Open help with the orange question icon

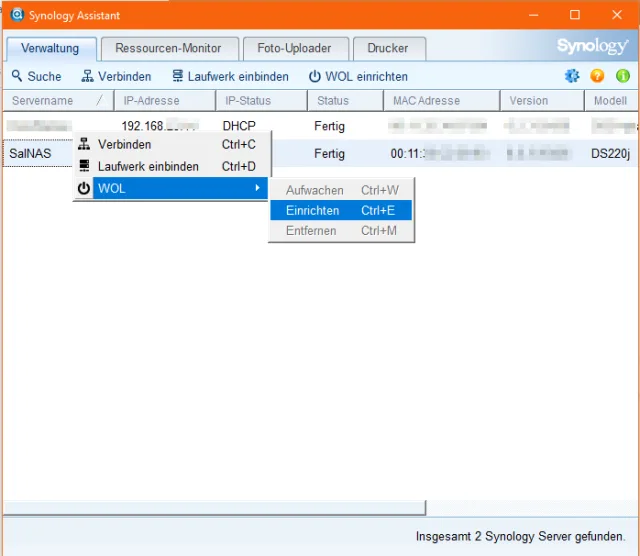click(598, 76)
